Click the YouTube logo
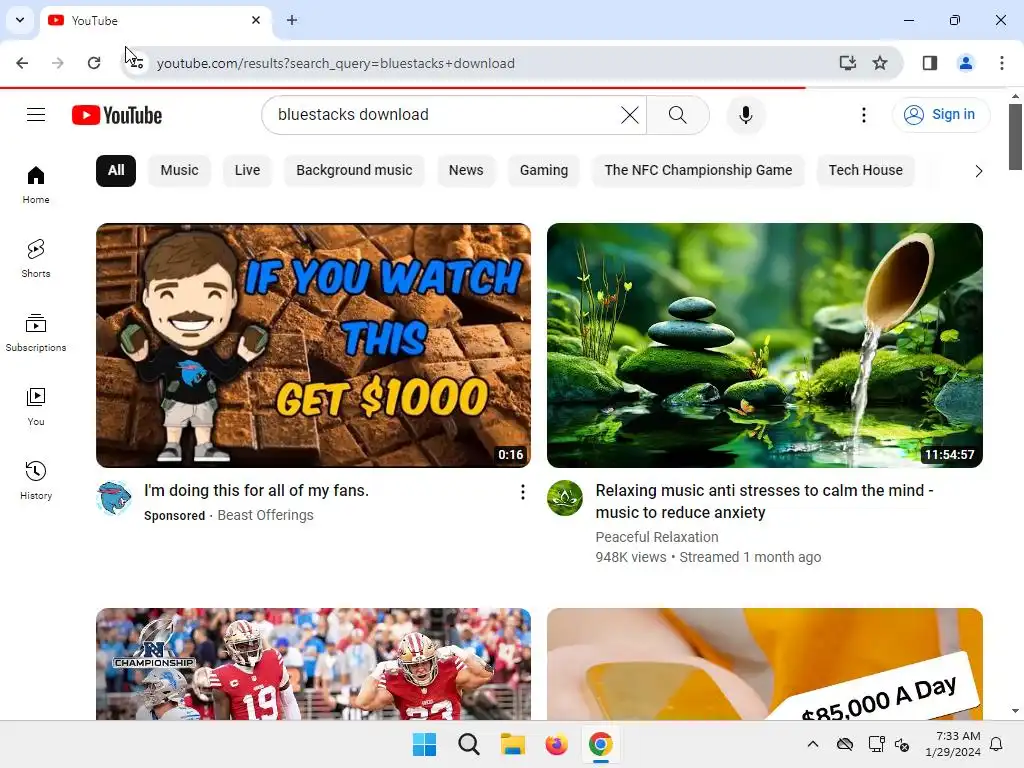This screenshot has height=768, width=1024. (x=117, y=115)
